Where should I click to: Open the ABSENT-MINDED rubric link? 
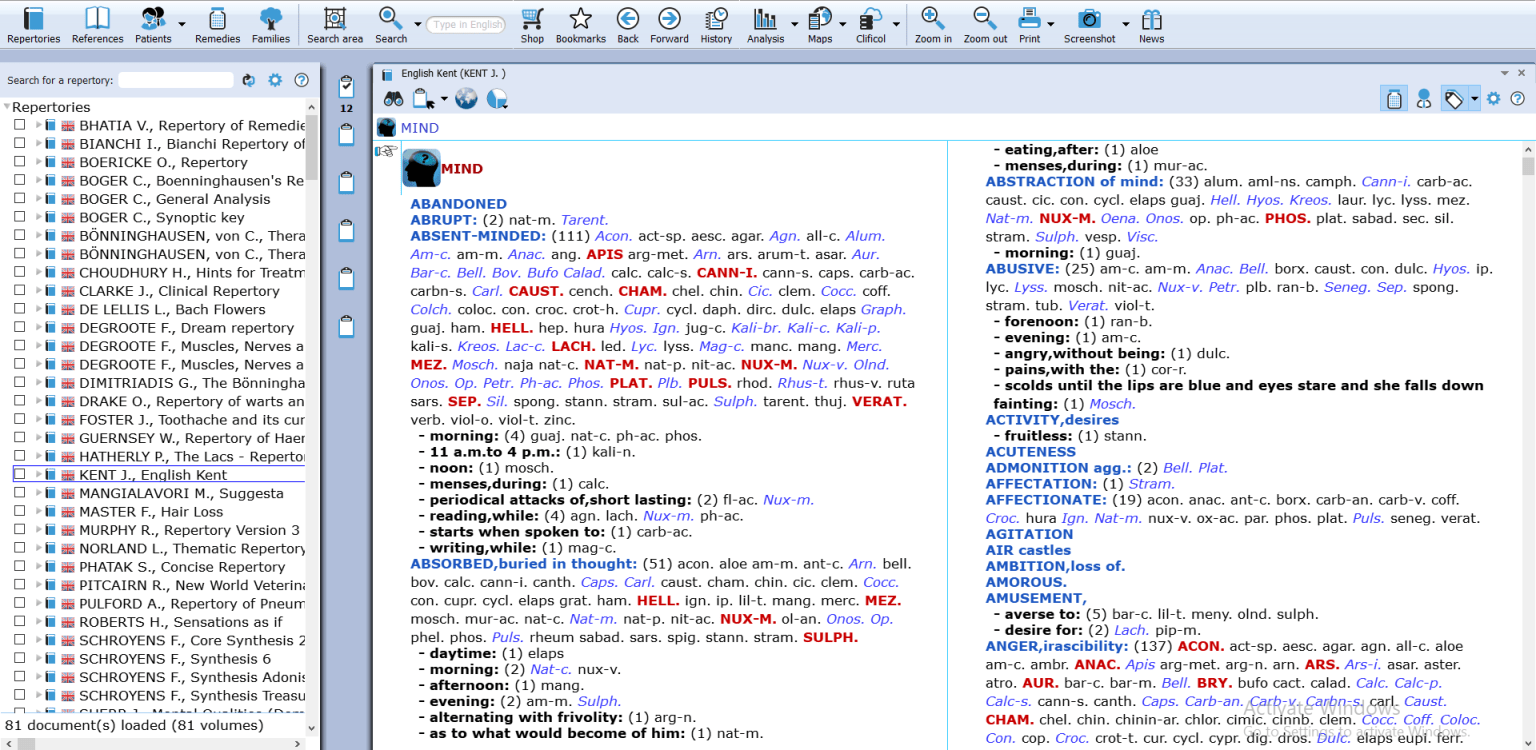click(476, 236)
